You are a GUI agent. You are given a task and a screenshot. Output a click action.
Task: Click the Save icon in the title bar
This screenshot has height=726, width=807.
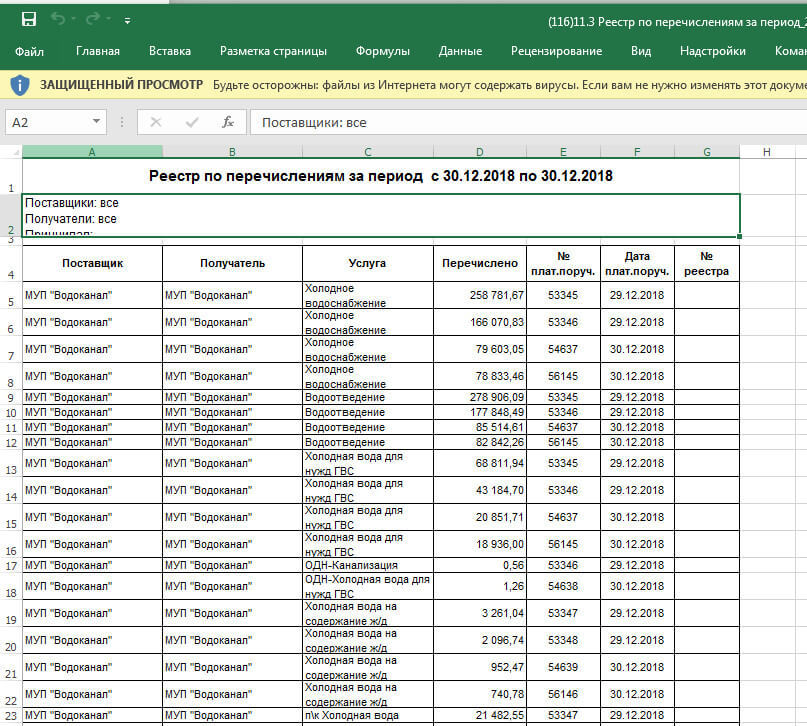(28, 19)
